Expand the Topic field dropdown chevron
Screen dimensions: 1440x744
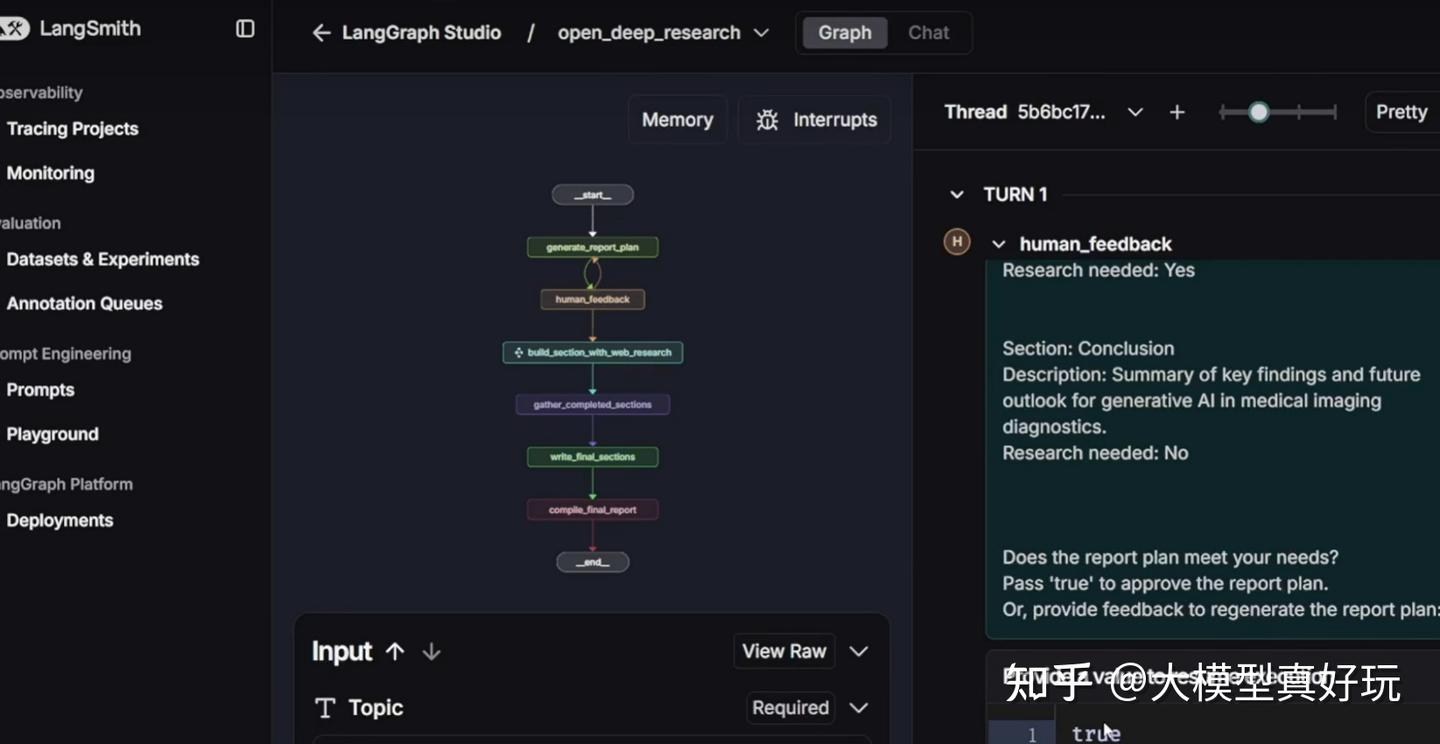[858, 707]
